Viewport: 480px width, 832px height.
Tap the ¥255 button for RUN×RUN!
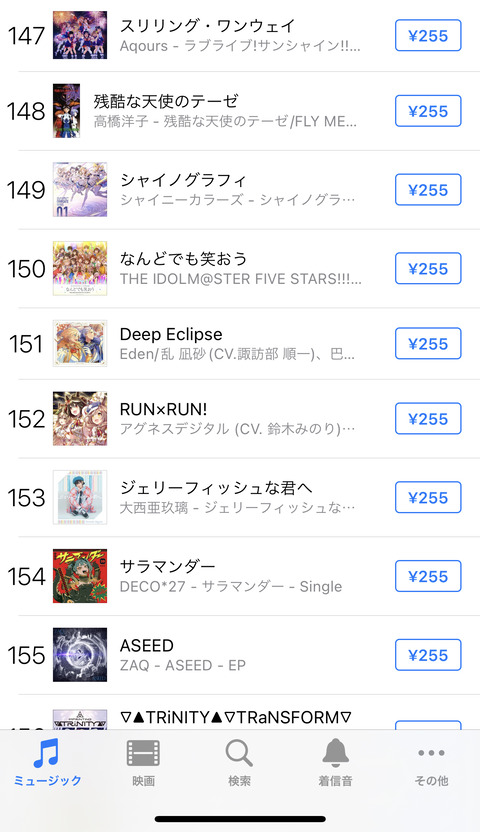point(428,419)
